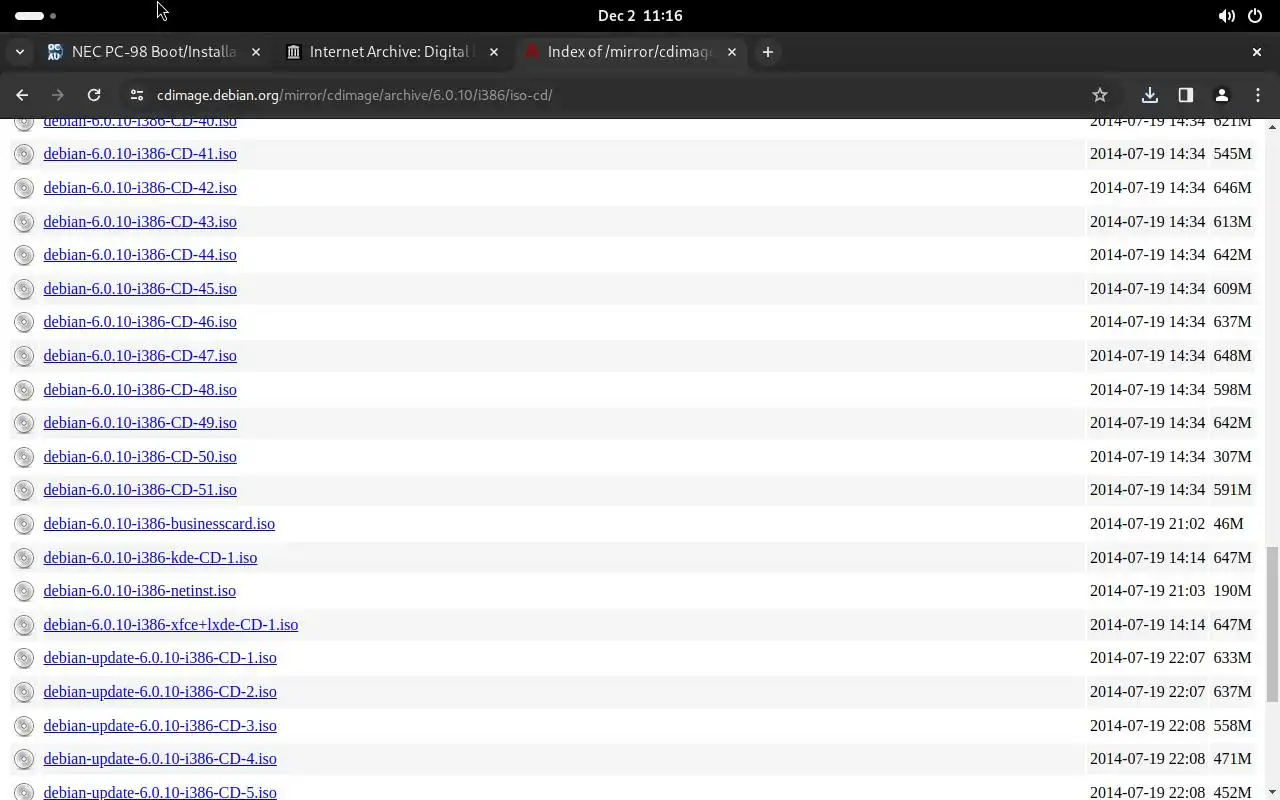The image size is (1280, 800).
Task: Download debian-6.0.10-i386-CD-41.iso
Action: [x=140, y=154]
